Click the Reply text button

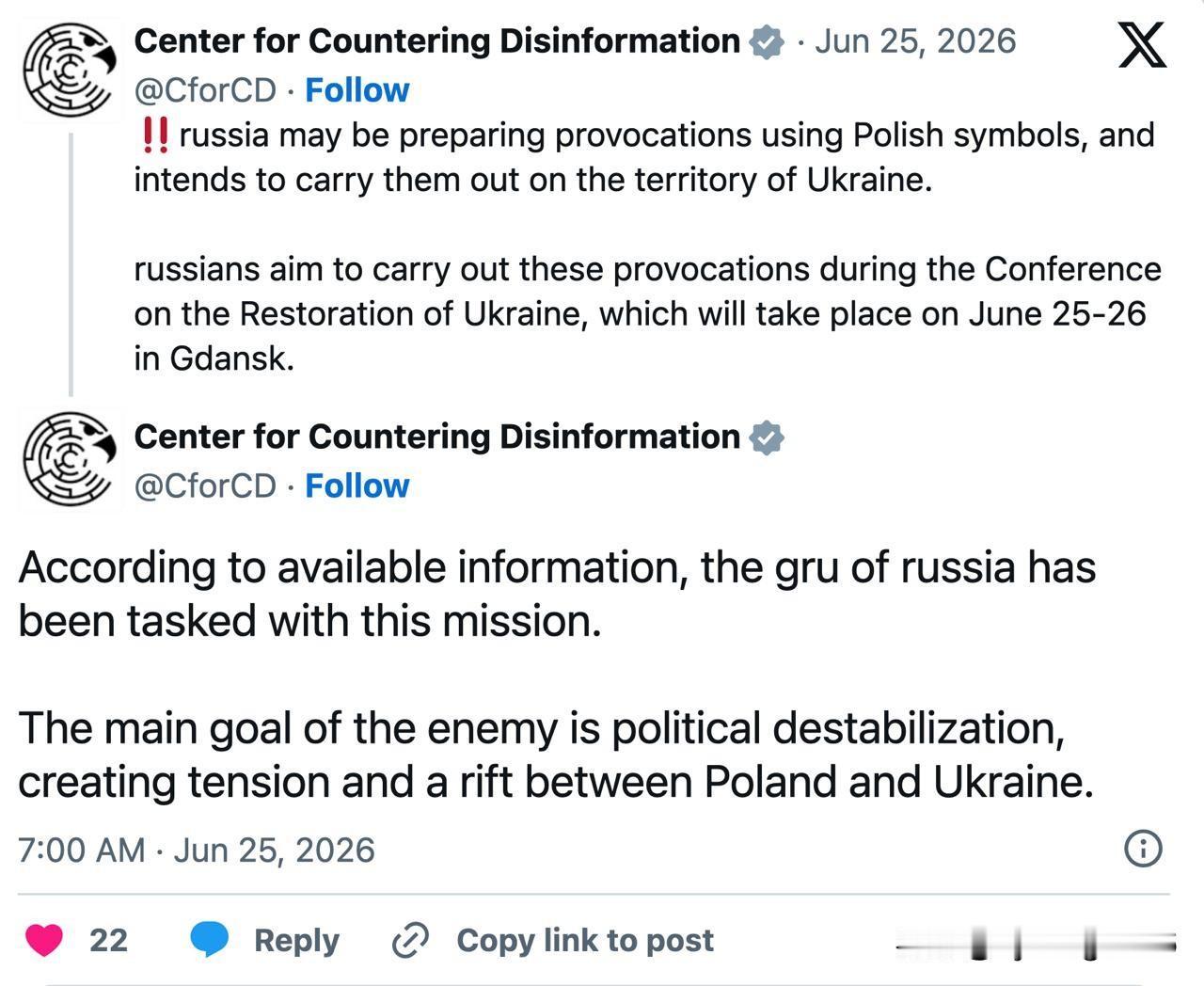tap(296, 940)
